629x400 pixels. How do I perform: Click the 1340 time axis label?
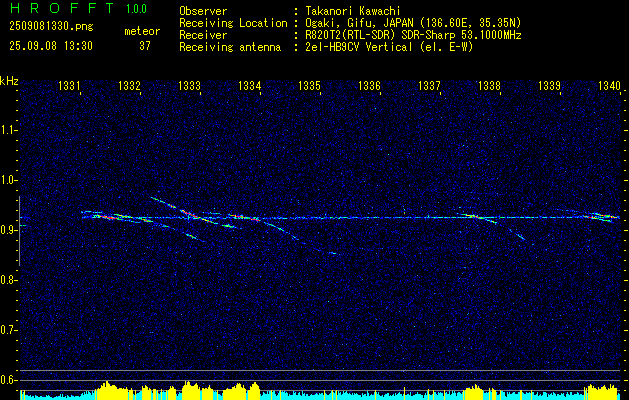[x=609, y=85]
